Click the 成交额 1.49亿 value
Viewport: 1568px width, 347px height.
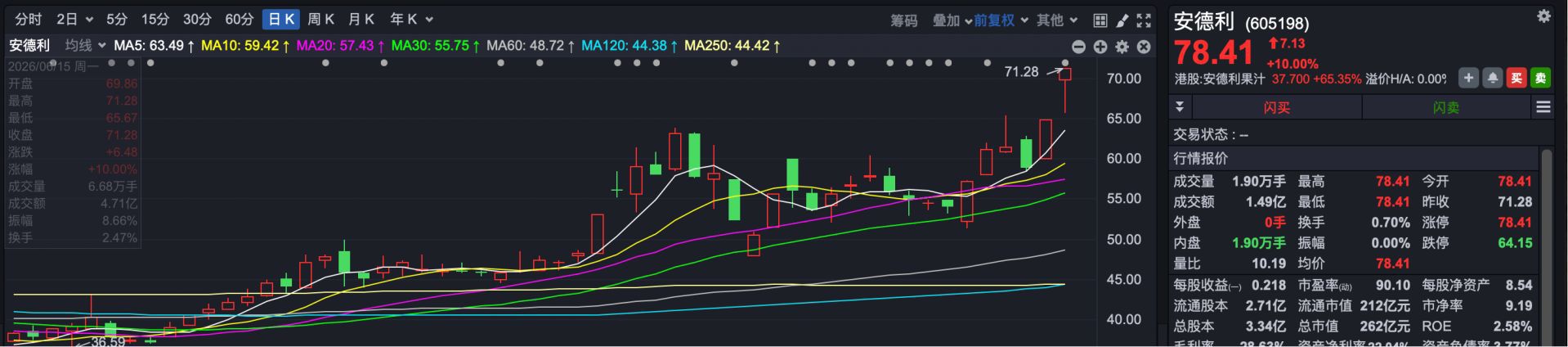pos(1266,201)
